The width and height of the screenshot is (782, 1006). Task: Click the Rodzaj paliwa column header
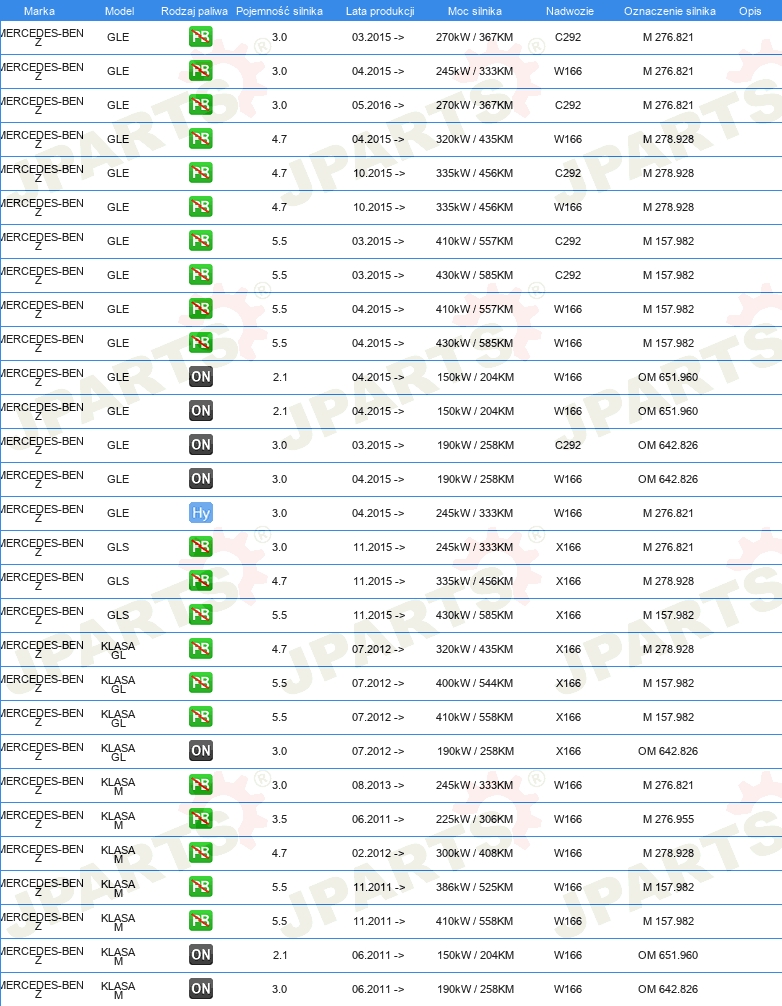[194, 11]
